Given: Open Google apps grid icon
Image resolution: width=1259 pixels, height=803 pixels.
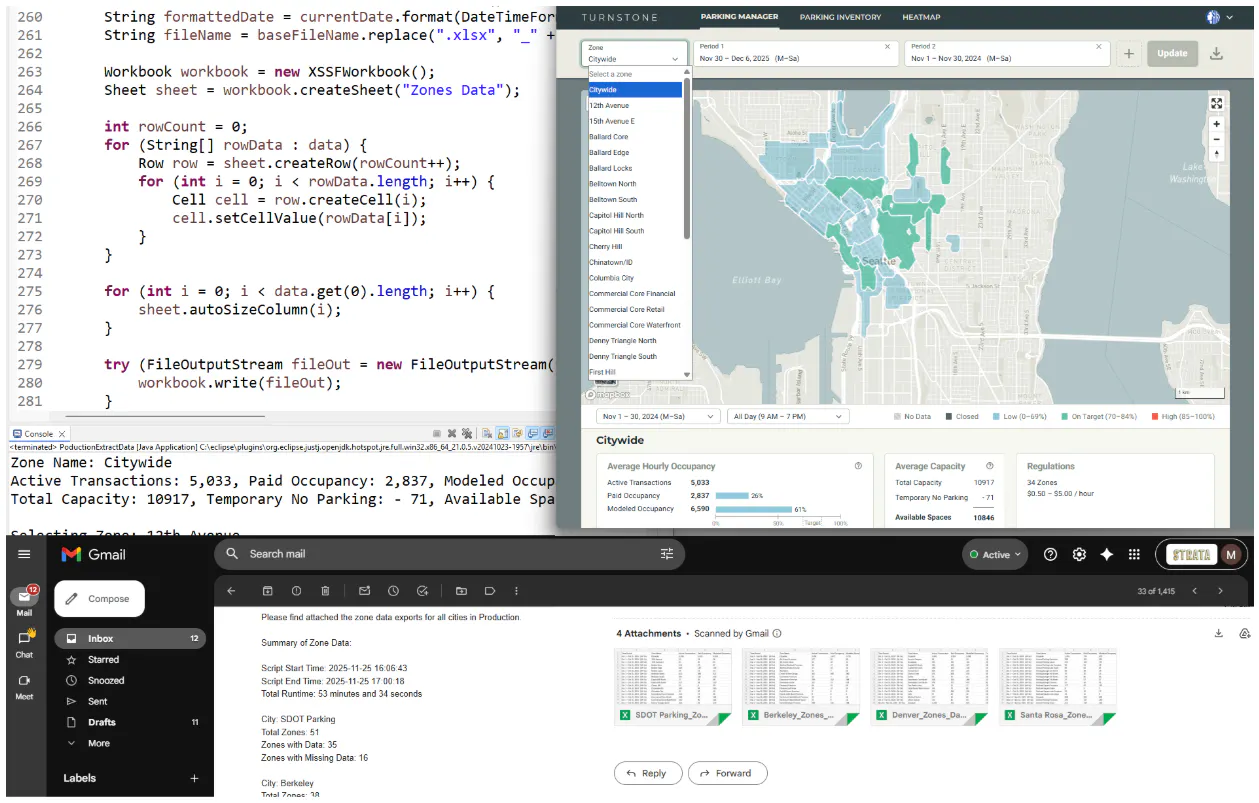Looking at the screenshot, I should (1134, 554).
